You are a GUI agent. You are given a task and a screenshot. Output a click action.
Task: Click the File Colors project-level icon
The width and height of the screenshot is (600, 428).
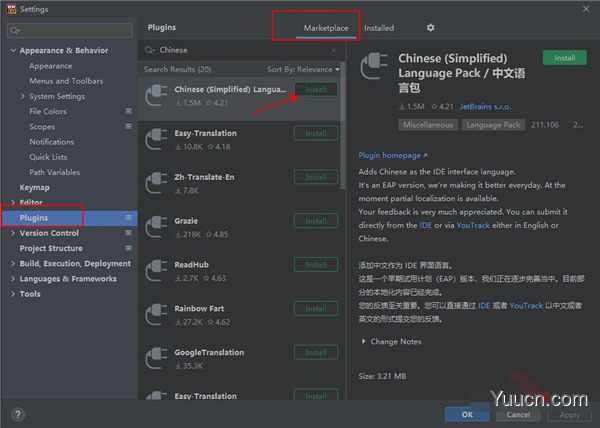point(129,111)
